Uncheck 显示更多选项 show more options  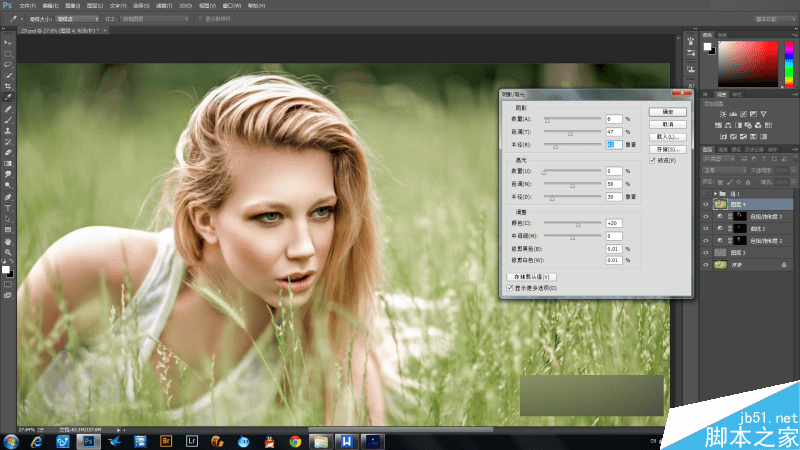[511, 288]
